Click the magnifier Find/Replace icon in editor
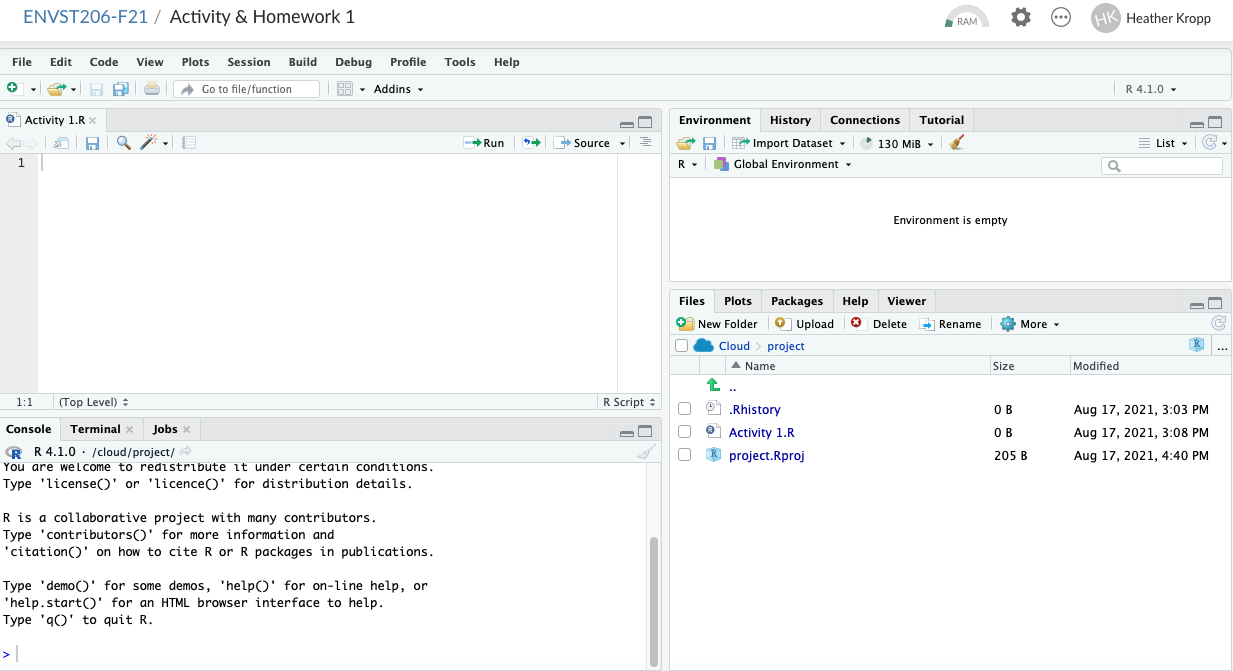Screen dimensions: 1233x671 pos(123,143)
